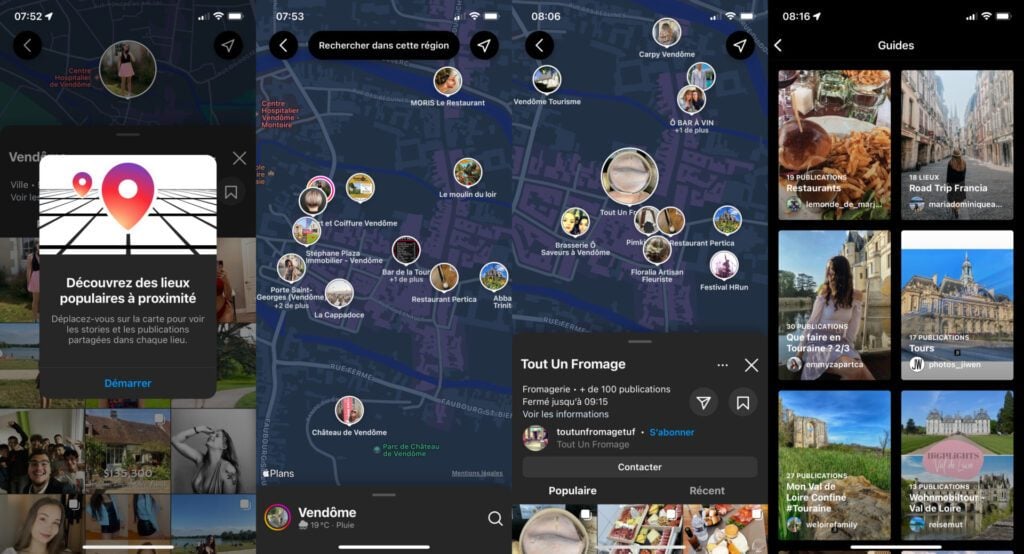Switch to the Récent tab
The height and width of the screenshot is (554, 1024).
pos(707,491)
